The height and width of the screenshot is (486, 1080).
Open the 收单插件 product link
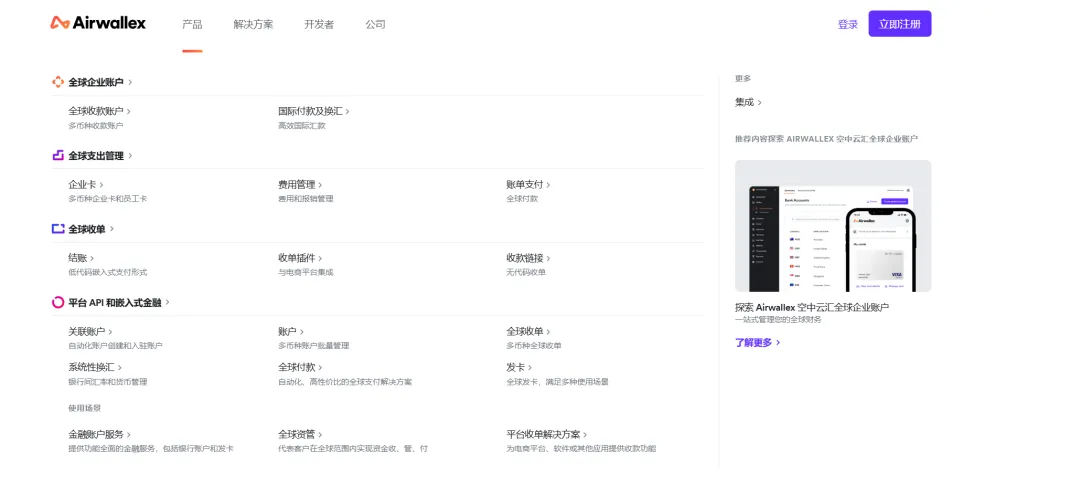300,258
